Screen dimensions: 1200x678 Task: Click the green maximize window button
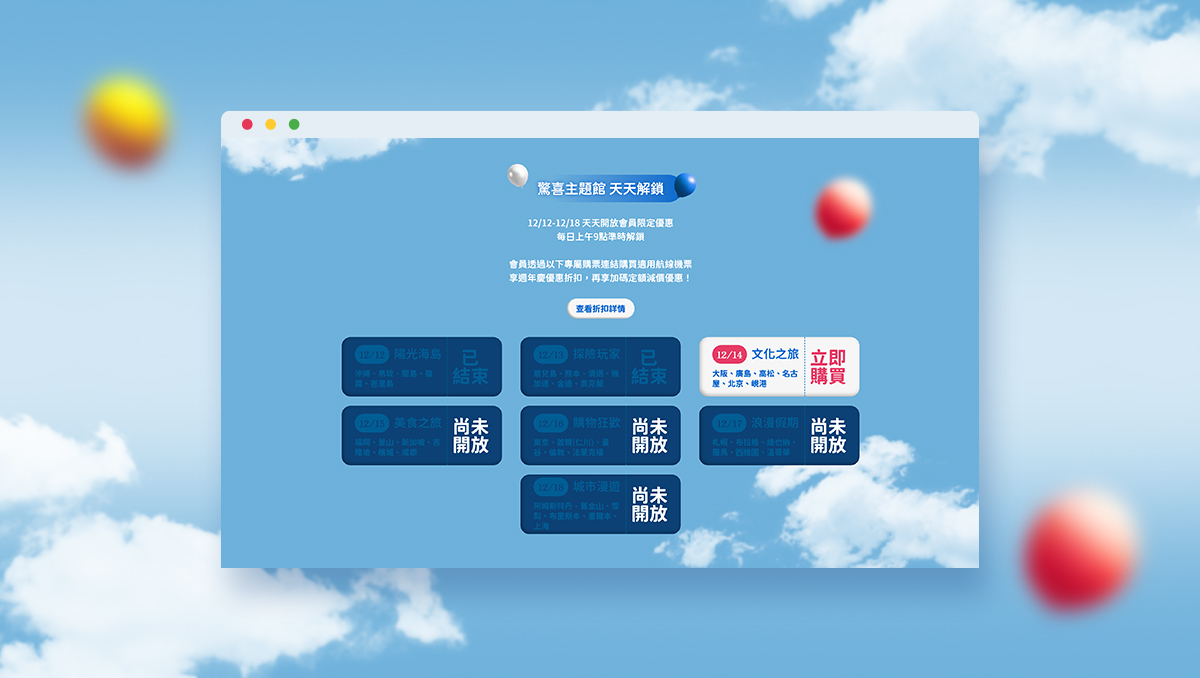tap(294, 124)
